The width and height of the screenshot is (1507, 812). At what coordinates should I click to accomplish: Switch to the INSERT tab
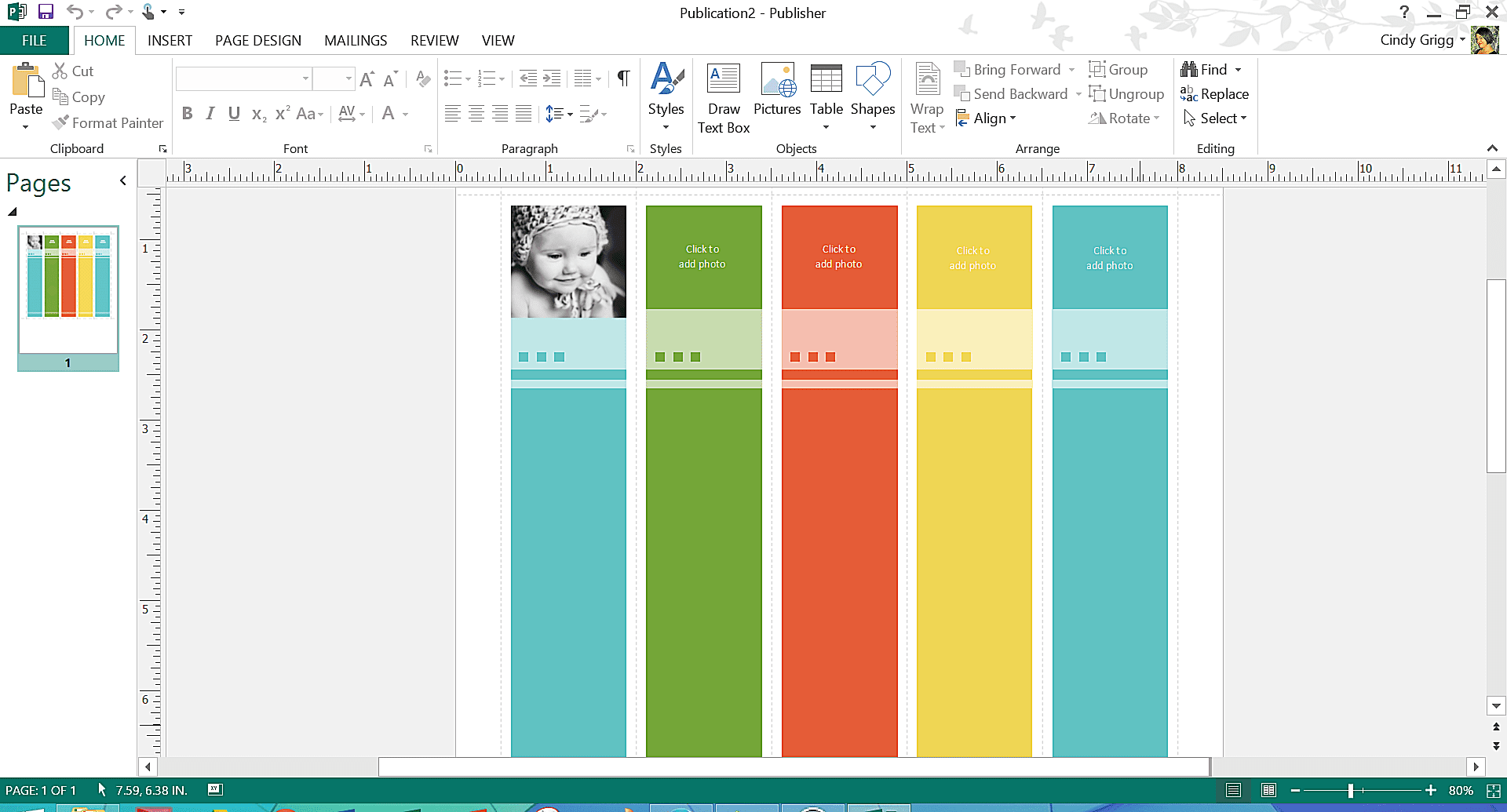point(170,41)
